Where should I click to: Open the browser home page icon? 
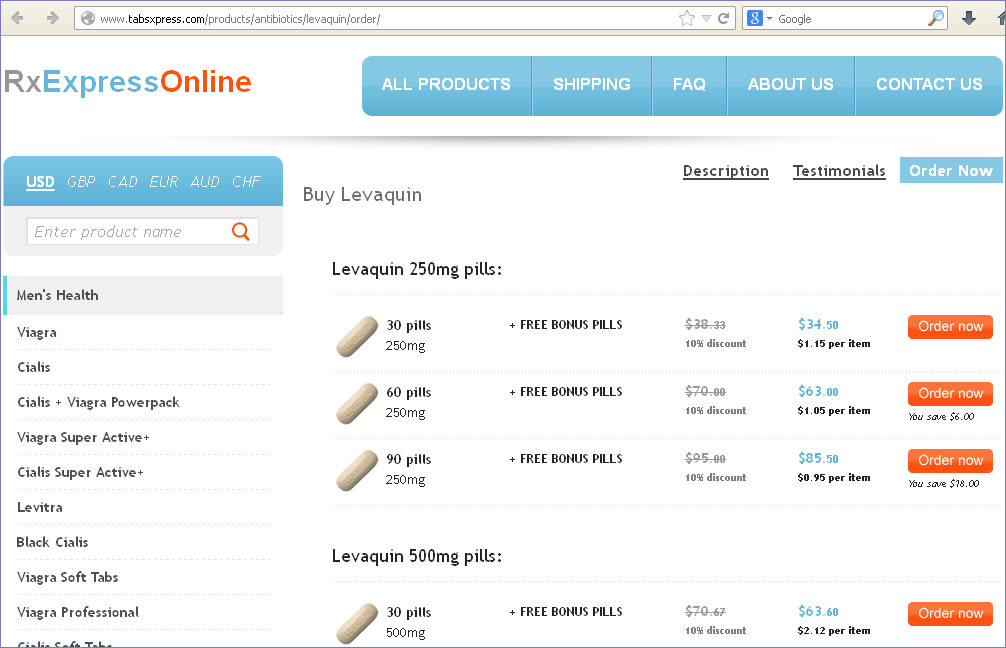(998, 18)
